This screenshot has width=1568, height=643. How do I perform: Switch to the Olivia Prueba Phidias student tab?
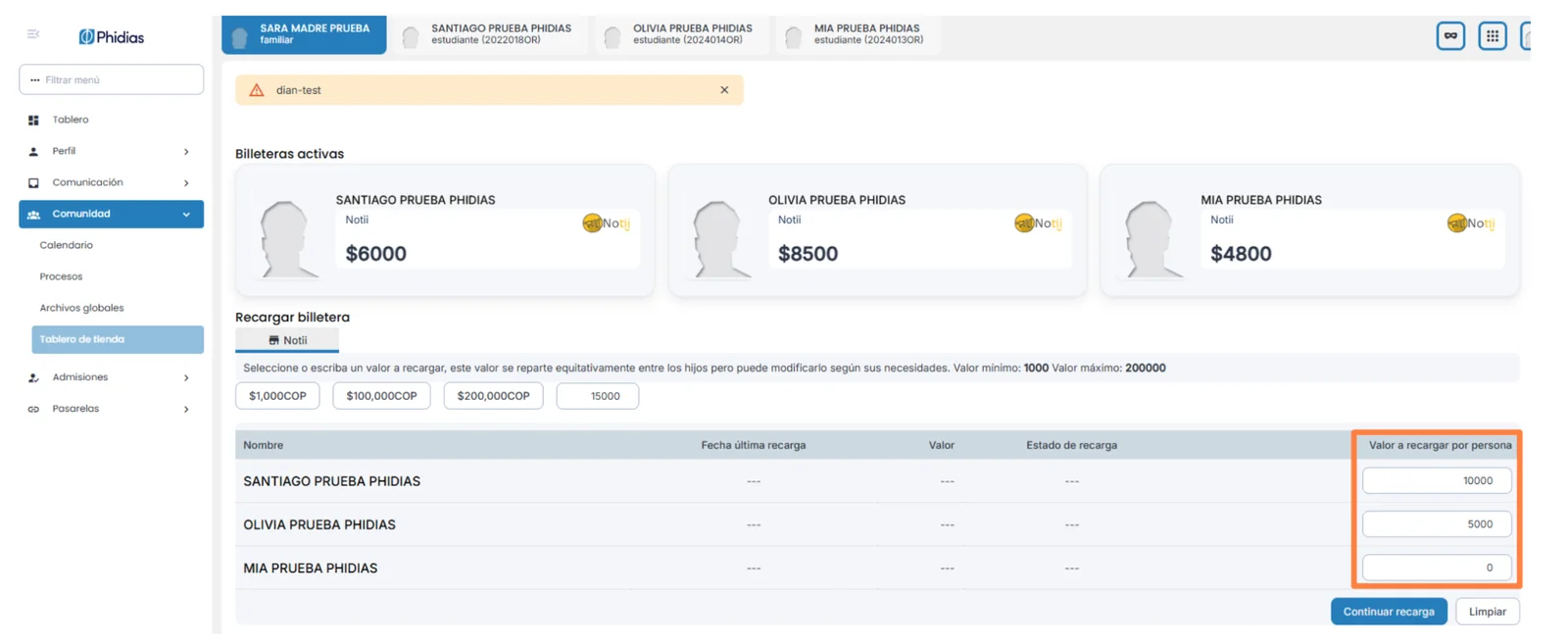pos(682,34)
